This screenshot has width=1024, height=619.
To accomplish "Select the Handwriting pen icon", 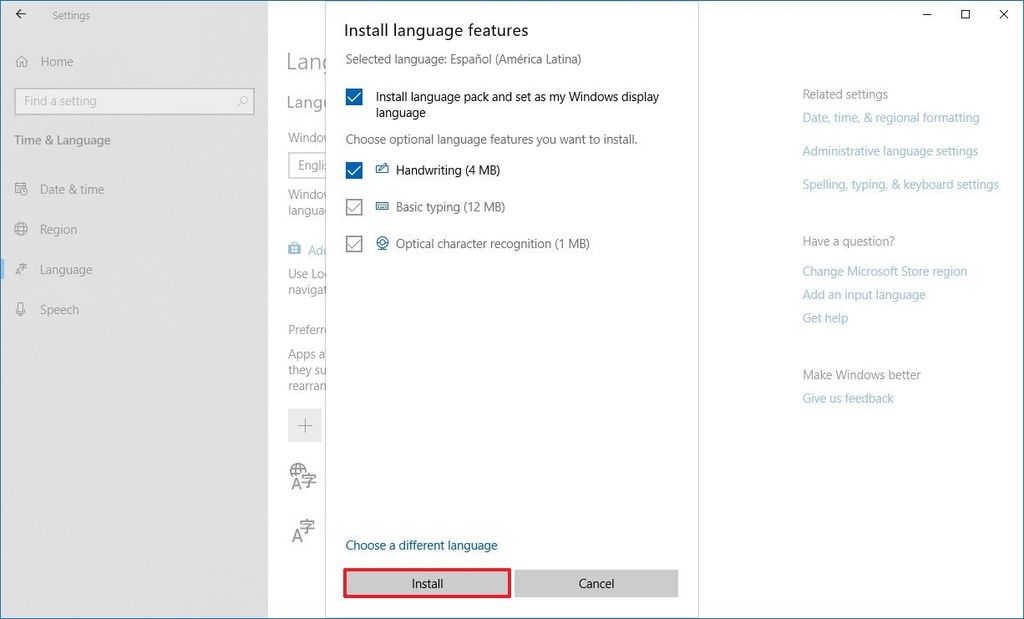I will (x=381, y=170).
